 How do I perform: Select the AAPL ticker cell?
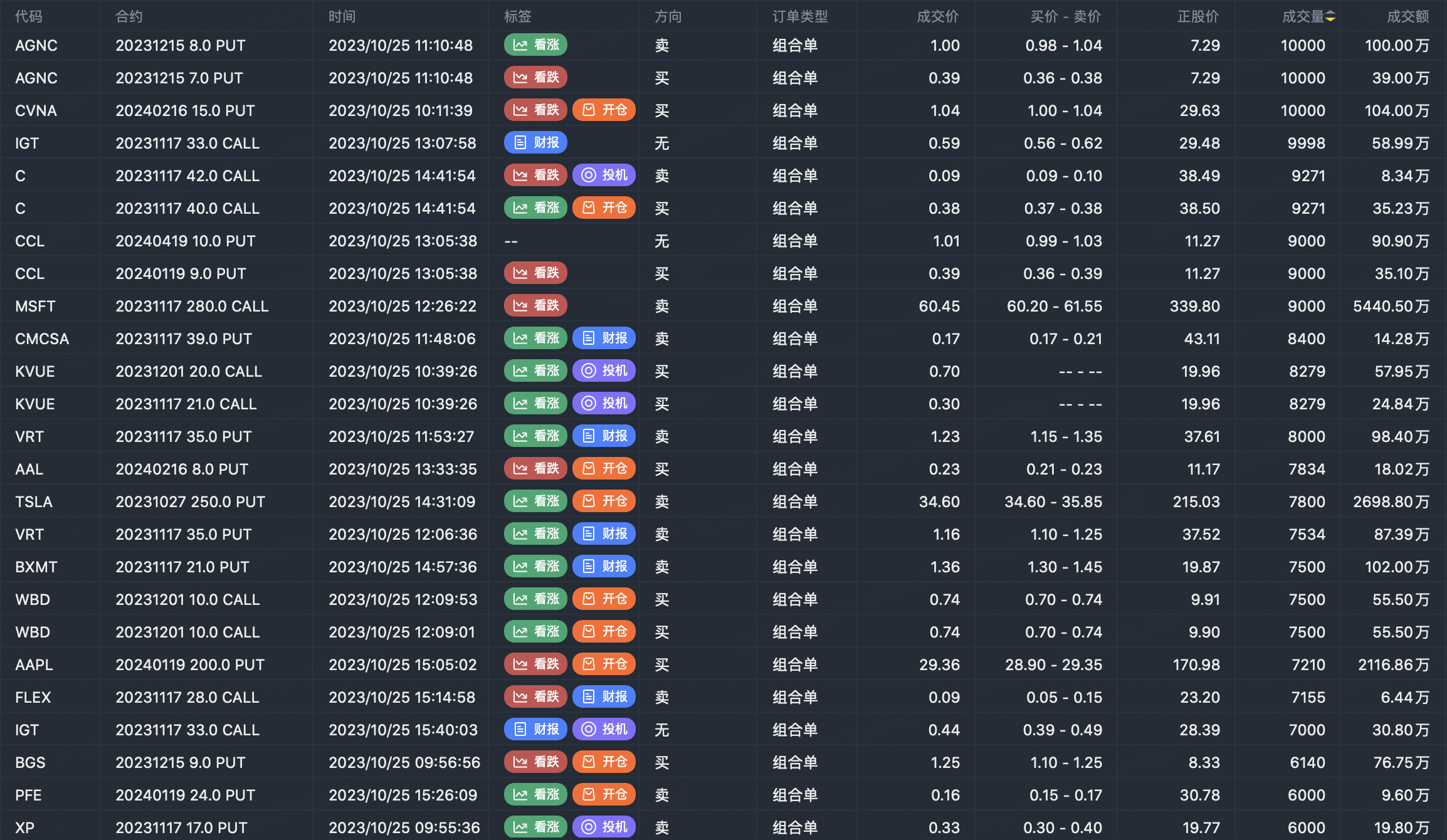pos(34,664)
